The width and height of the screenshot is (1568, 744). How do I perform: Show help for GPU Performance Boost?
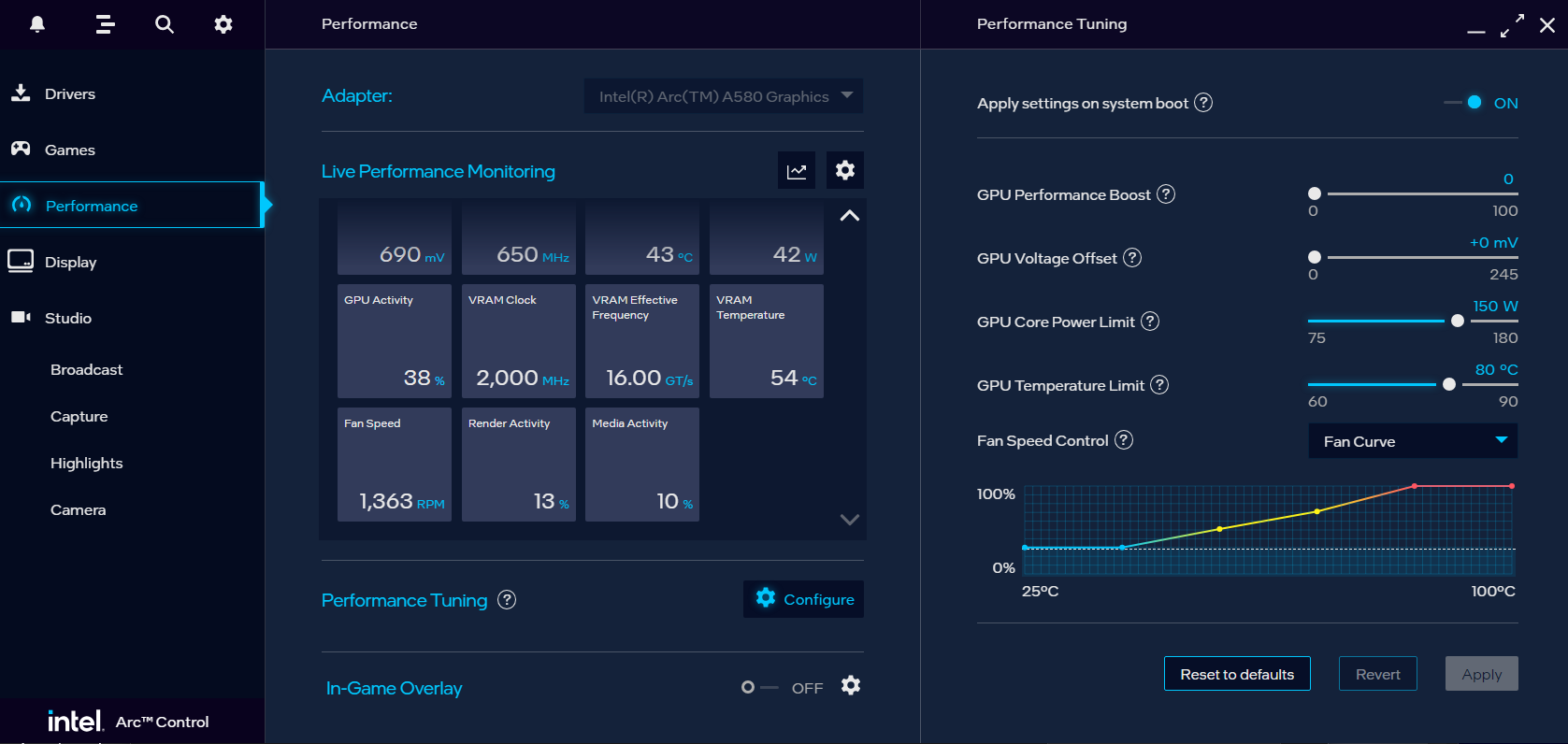(x=1166, y=194)
